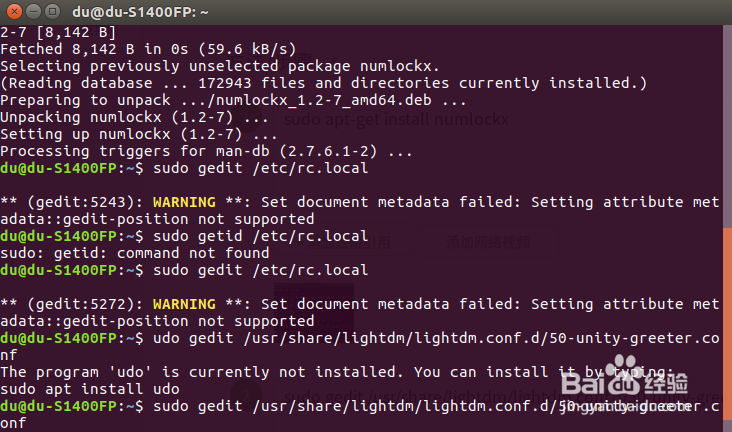Close the terminal window
The image size is (732, 432).
pyautogui.click(x=13, y=14)
